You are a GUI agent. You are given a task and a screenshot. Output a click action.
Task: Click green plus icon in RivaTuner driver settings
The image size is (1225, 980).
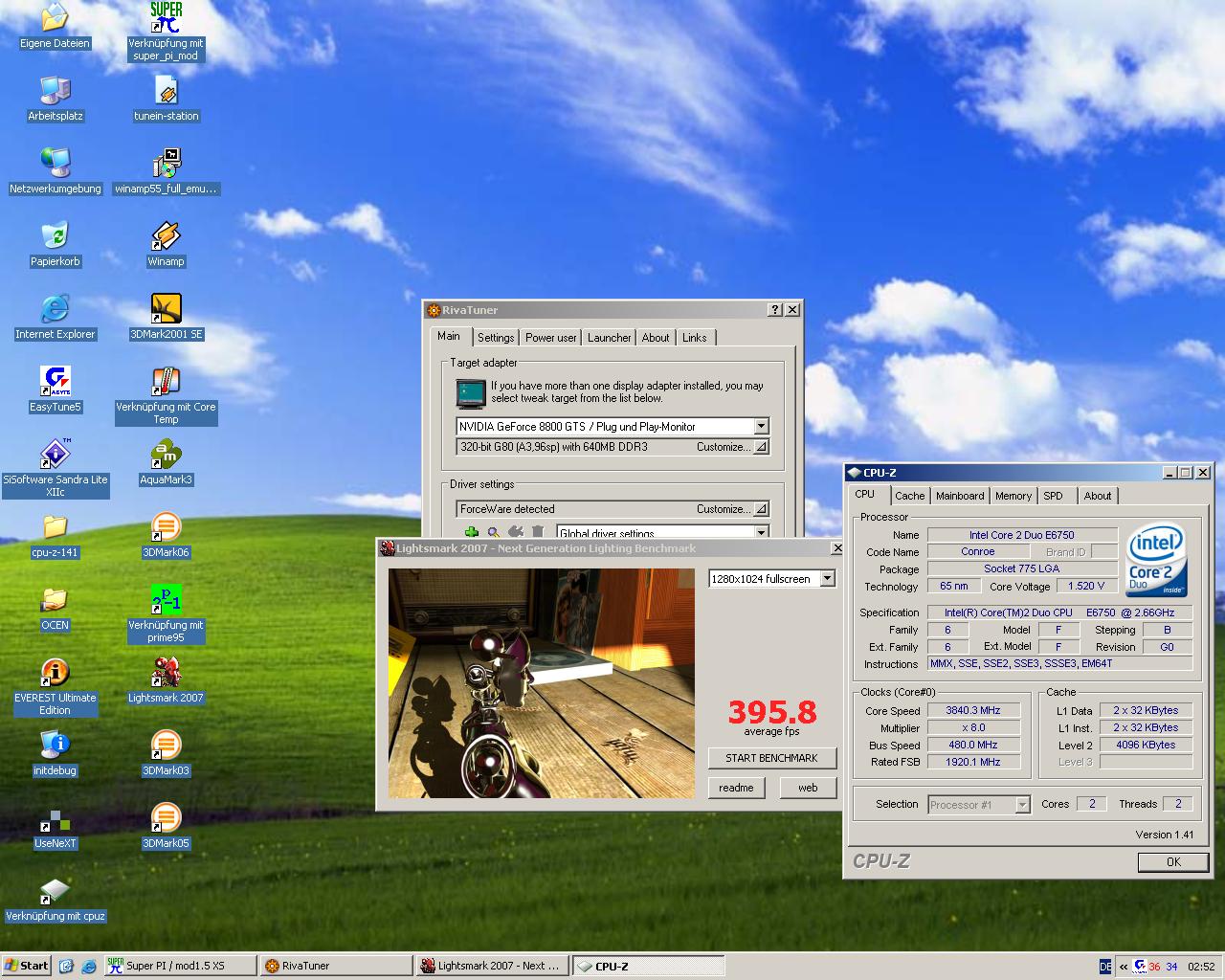[471, 532]
